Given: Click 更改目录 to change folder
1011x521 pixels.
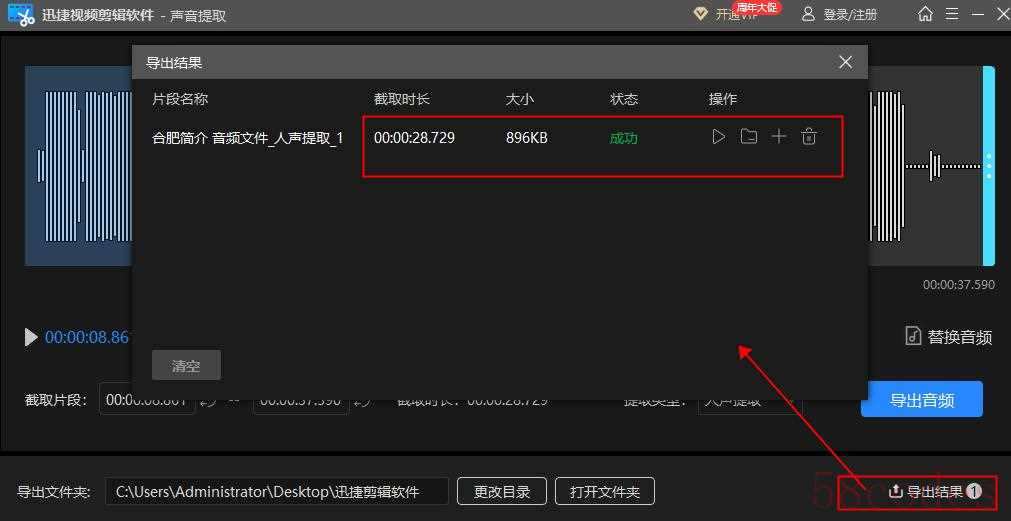Looking at the screenshot, I should pos(501,491).
